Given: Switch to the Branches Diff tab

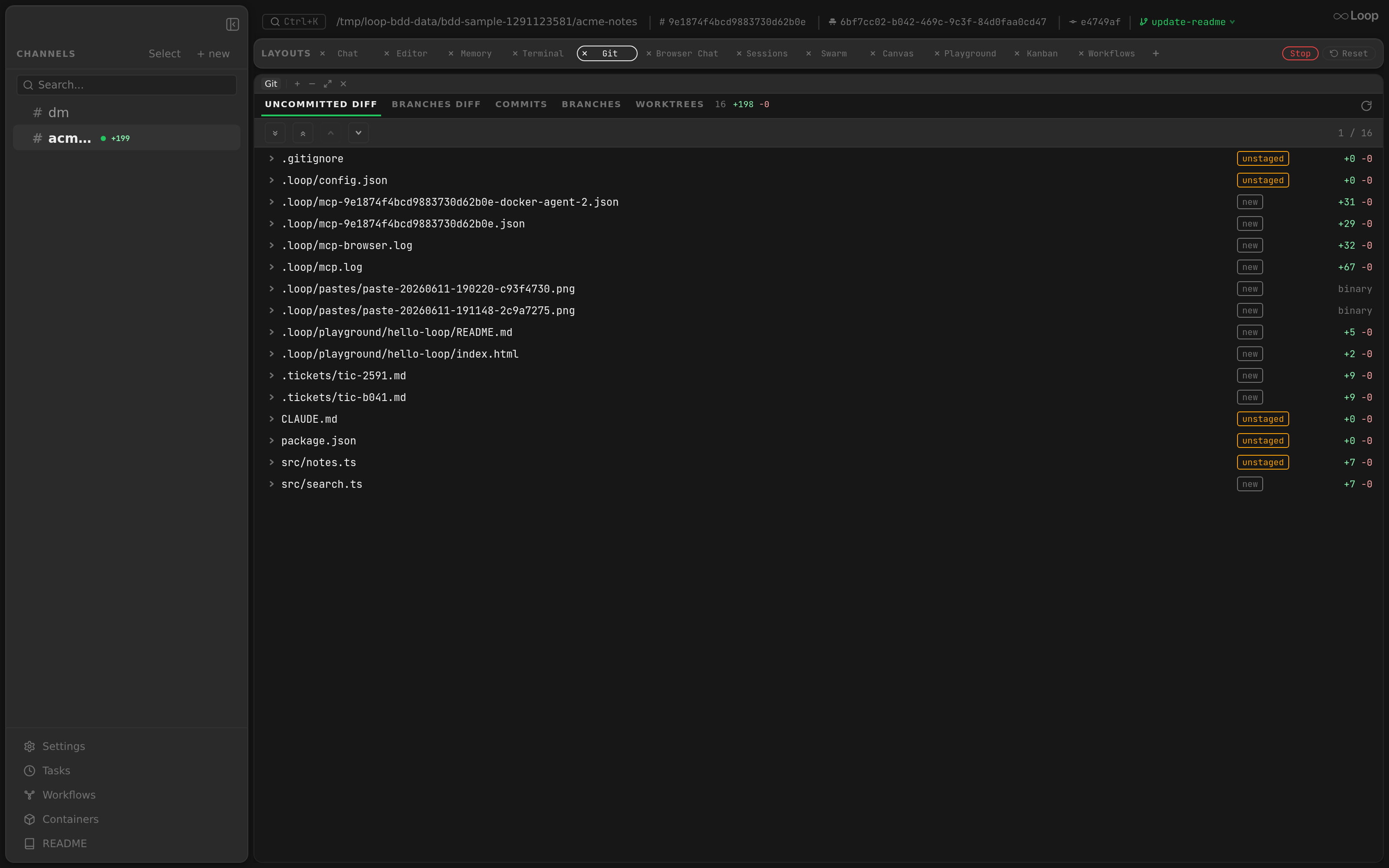Looking at the screenshot, I should pos(436,105).
